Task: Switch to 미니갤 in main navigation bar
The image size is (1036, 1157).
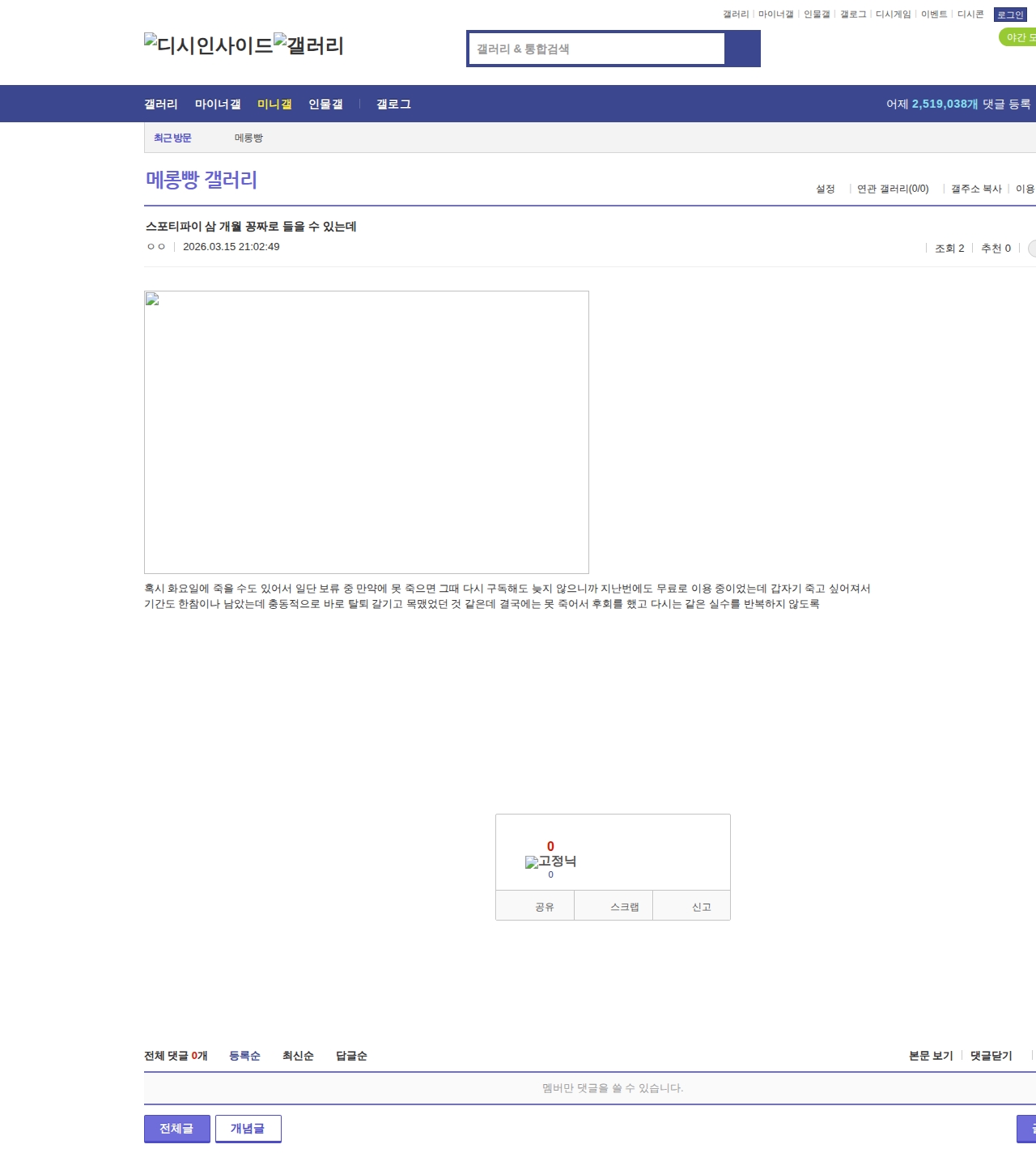Action: (274, 104)
